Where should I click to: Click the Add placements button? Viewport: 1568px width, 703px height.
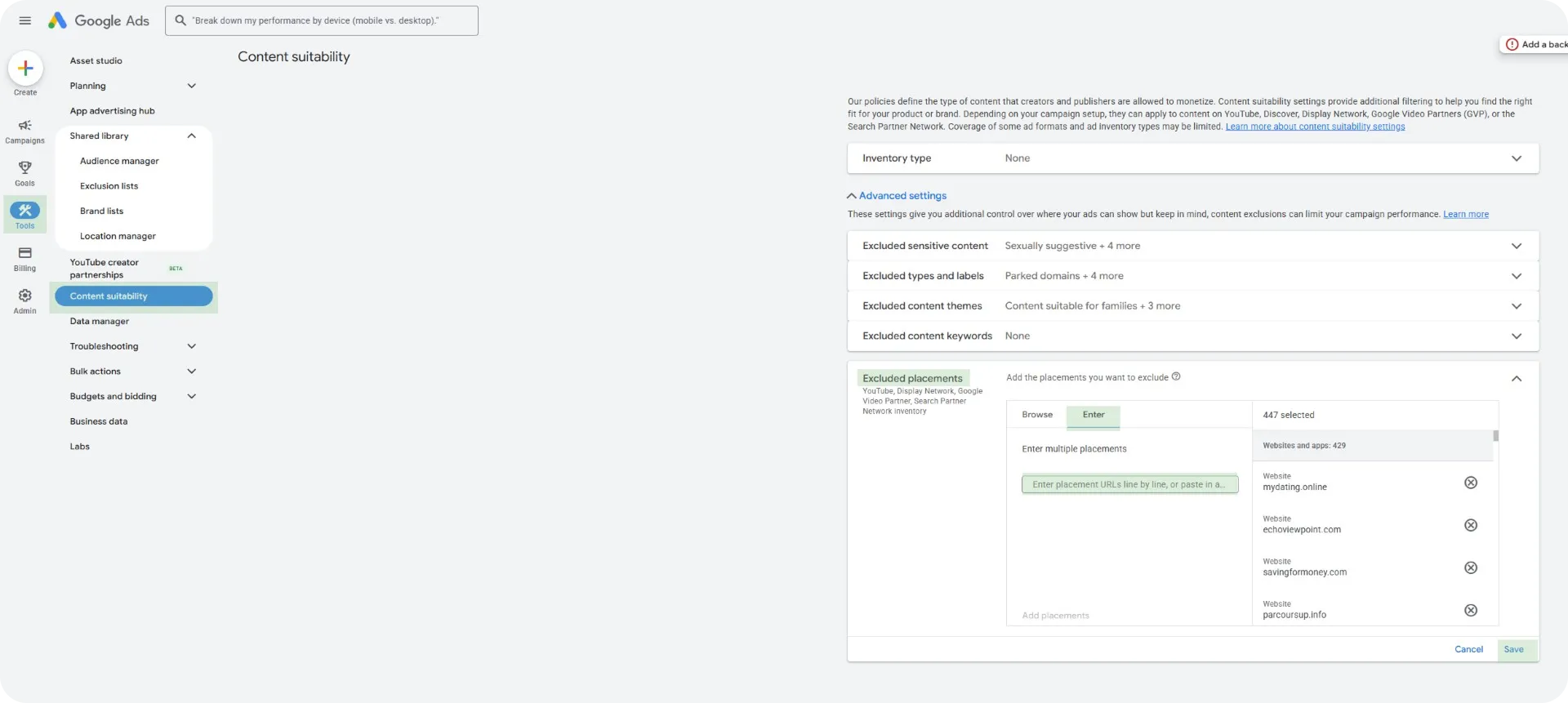click(1055, 616)
